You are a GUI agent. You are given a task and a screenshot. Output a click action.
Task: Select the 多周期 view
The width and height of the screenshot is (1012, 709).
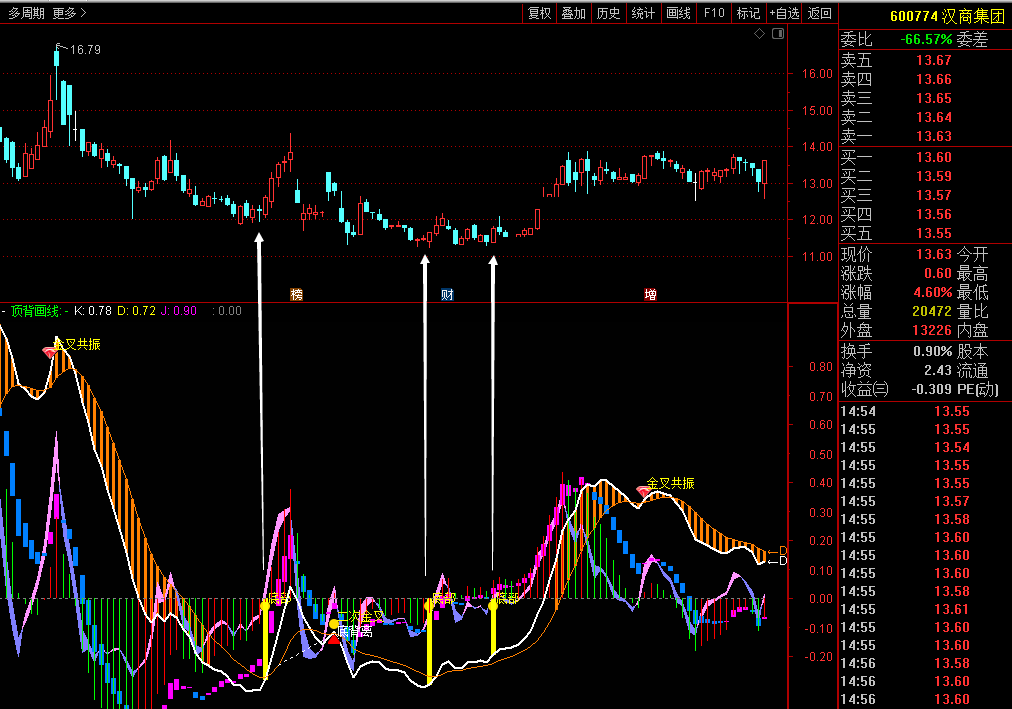[x=26, y=13]
